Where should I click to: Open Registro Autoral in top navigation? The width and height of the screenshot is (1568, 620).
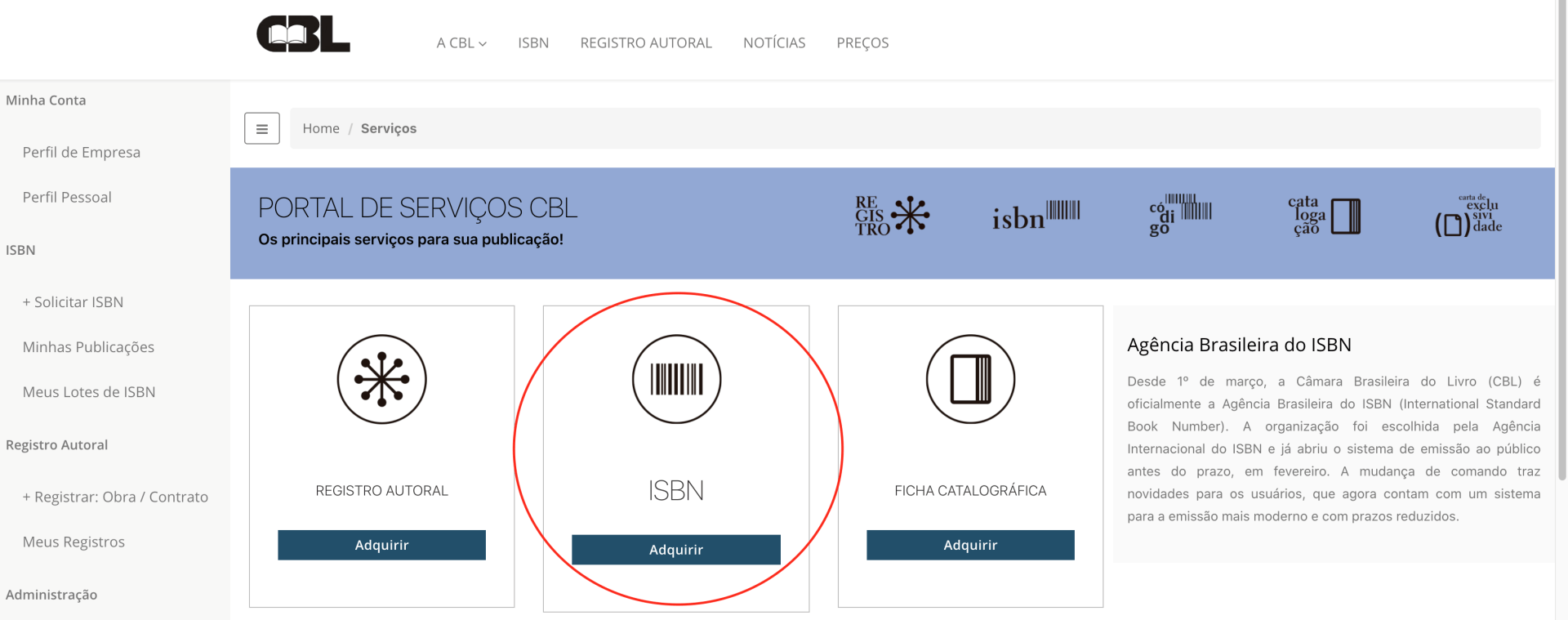pyautogui.click(x=646, y=42)
